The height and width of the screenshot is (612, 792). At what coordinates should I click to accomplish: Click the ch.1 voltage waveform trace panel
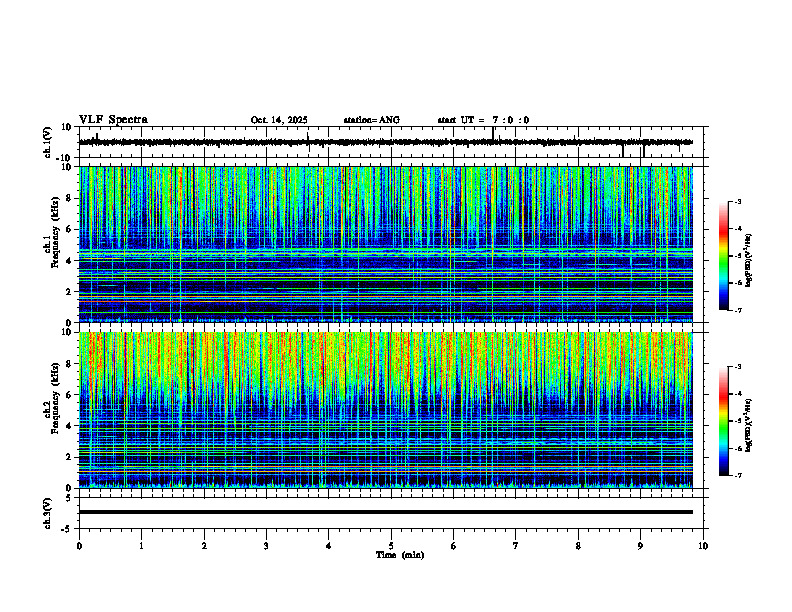(393, 142)
